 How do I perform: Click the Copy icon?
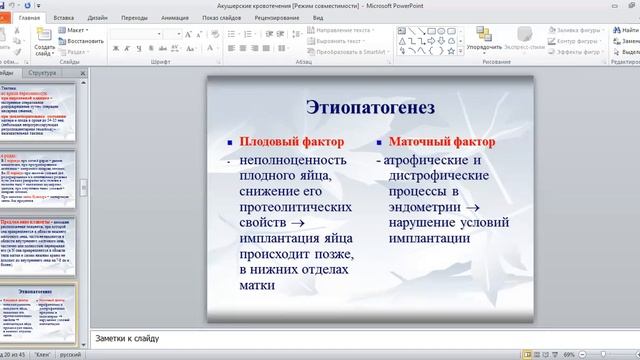click(17, 41)
